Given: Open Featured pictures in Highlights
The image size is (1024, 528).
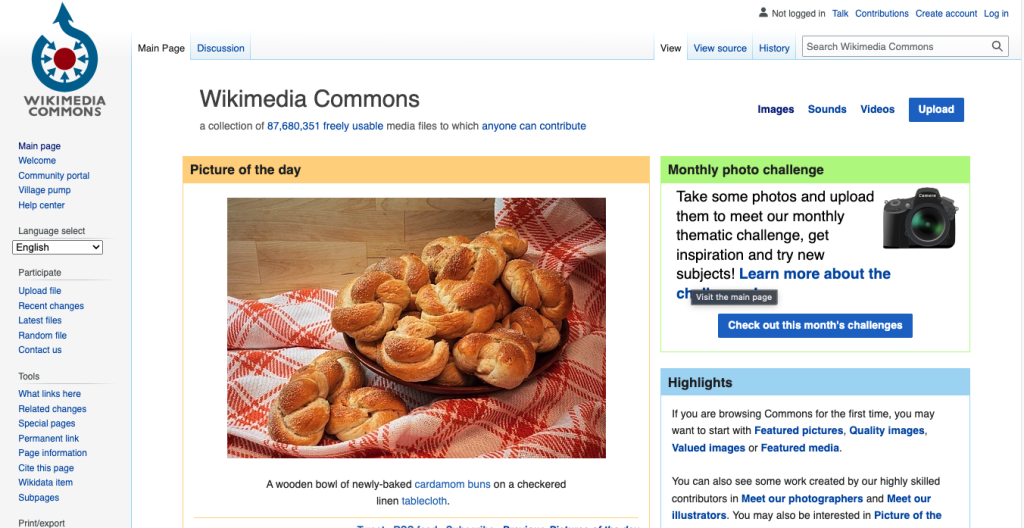Looking at the screenshot, I should pyautogui.click(x=798, y=431).
